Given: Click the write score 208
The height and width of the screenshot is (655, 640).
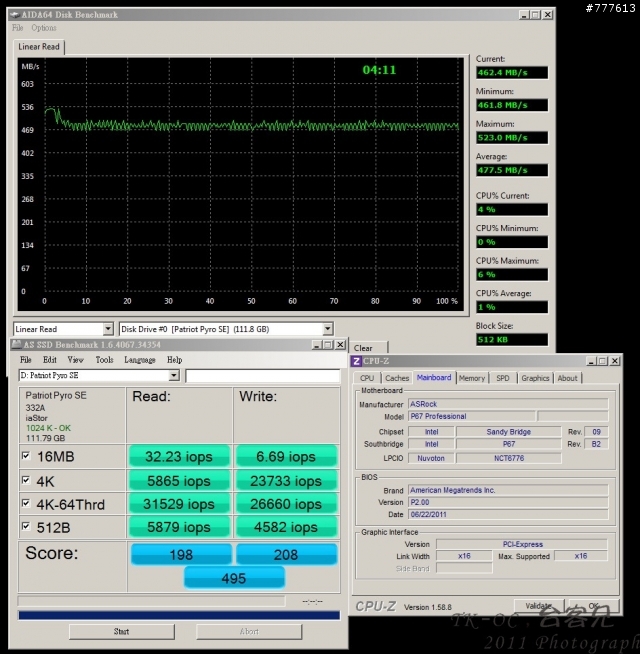Looking at the screenshot, I should tap(286, 554).
